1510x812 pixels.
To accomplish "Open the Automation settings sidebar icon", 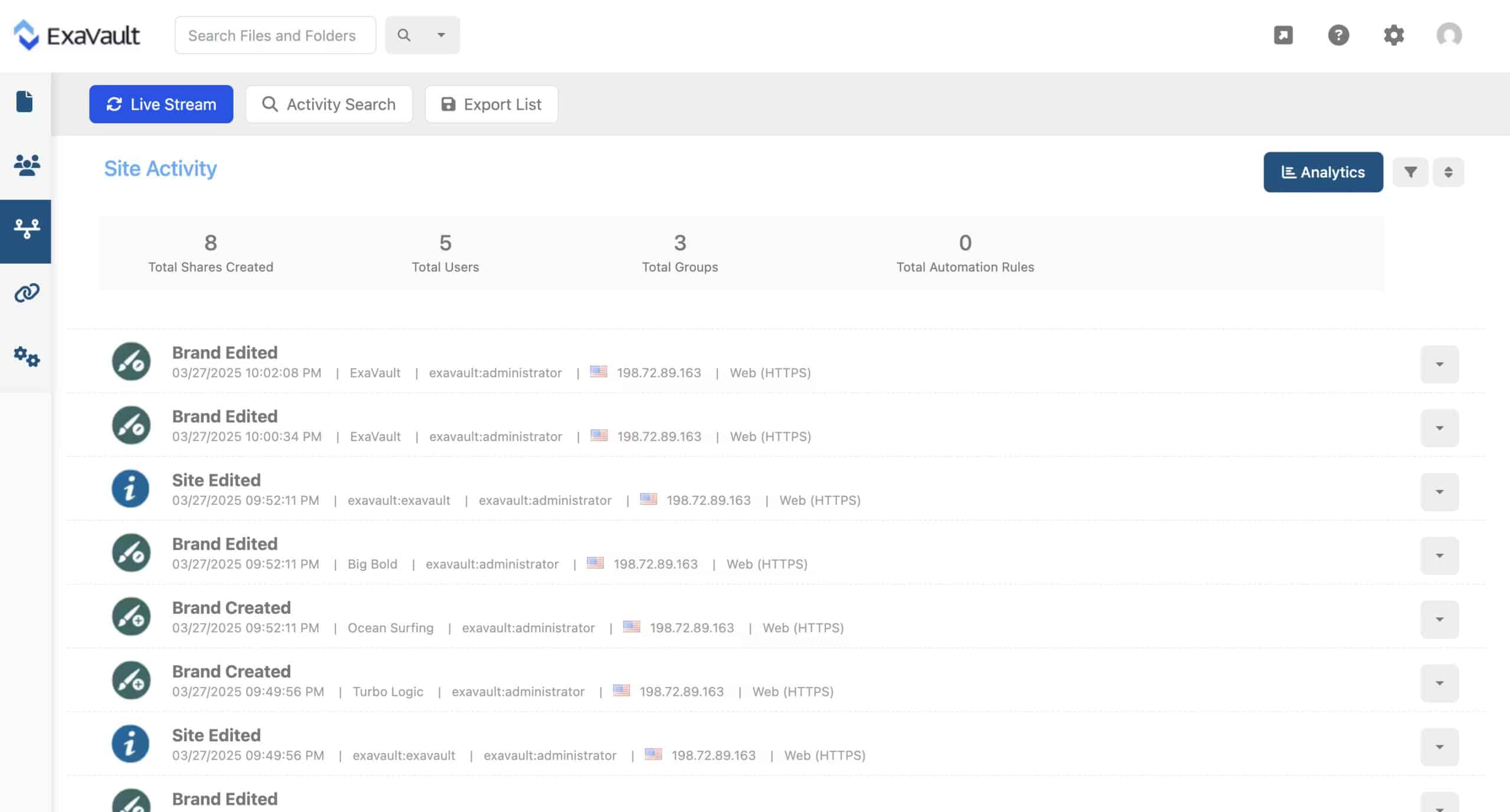I will click(x=25, y=357).
